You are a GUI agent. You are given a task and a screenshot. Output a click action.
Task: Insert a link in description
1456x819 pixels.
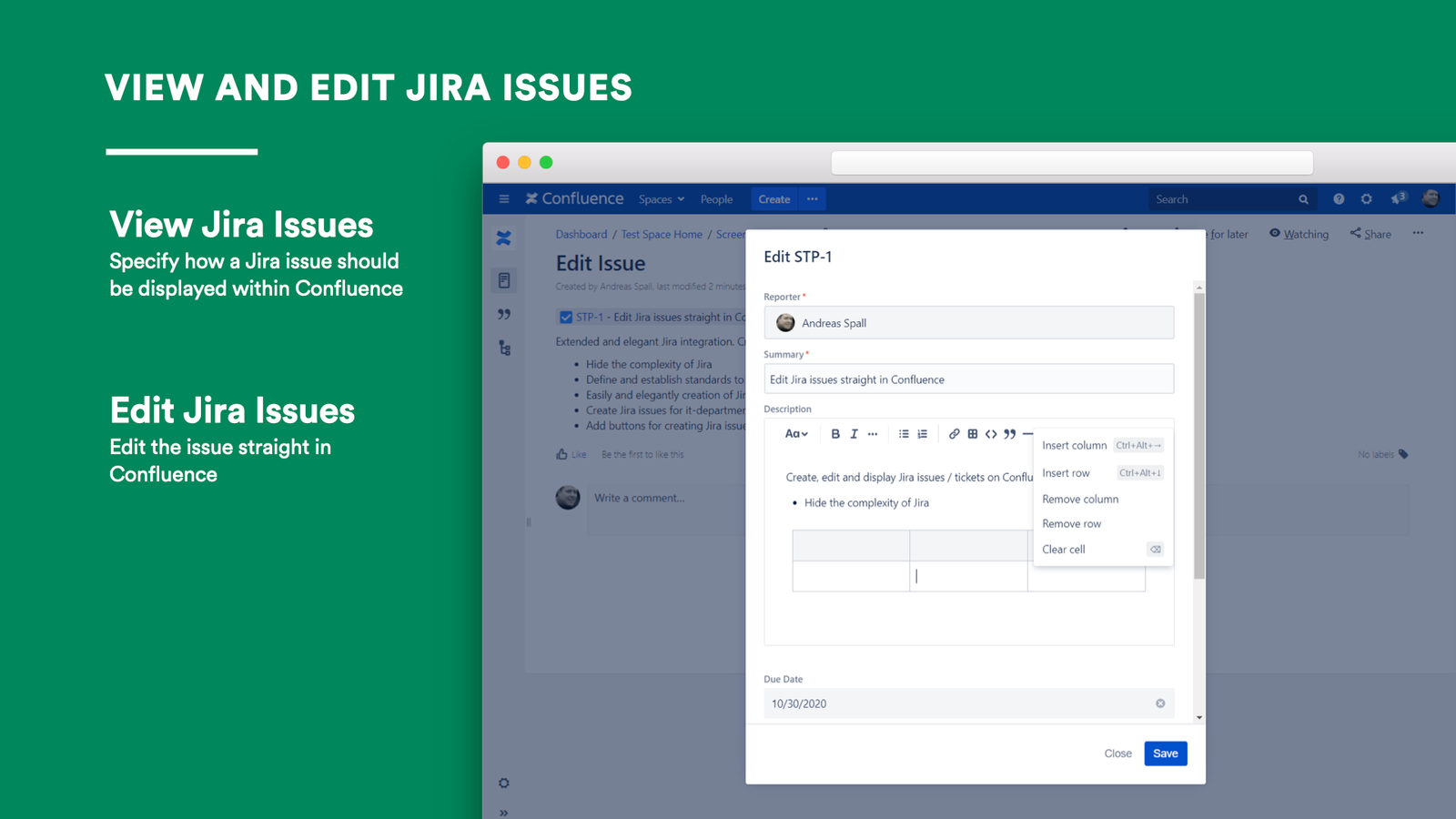coord(954,434)
